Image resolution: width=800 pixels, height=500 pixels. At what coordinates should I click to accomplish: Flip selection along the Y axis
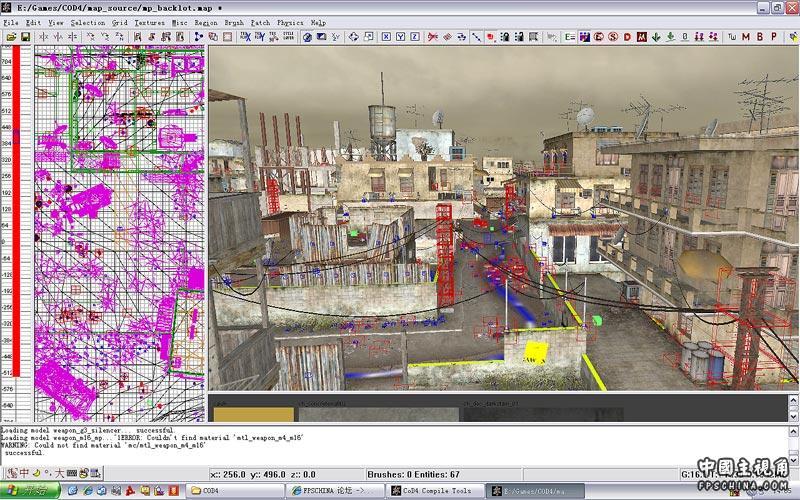click(58, 37)
